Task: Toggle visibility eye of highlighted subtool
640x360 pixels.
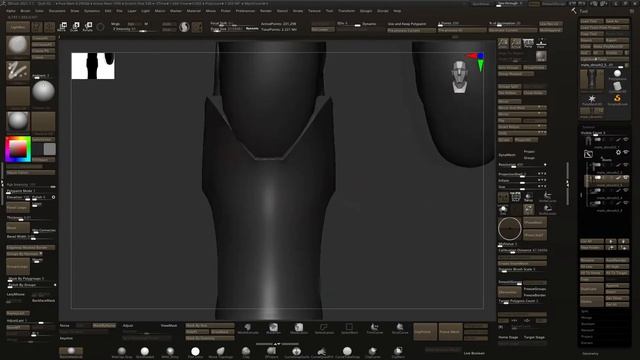Action: [626, 178]
